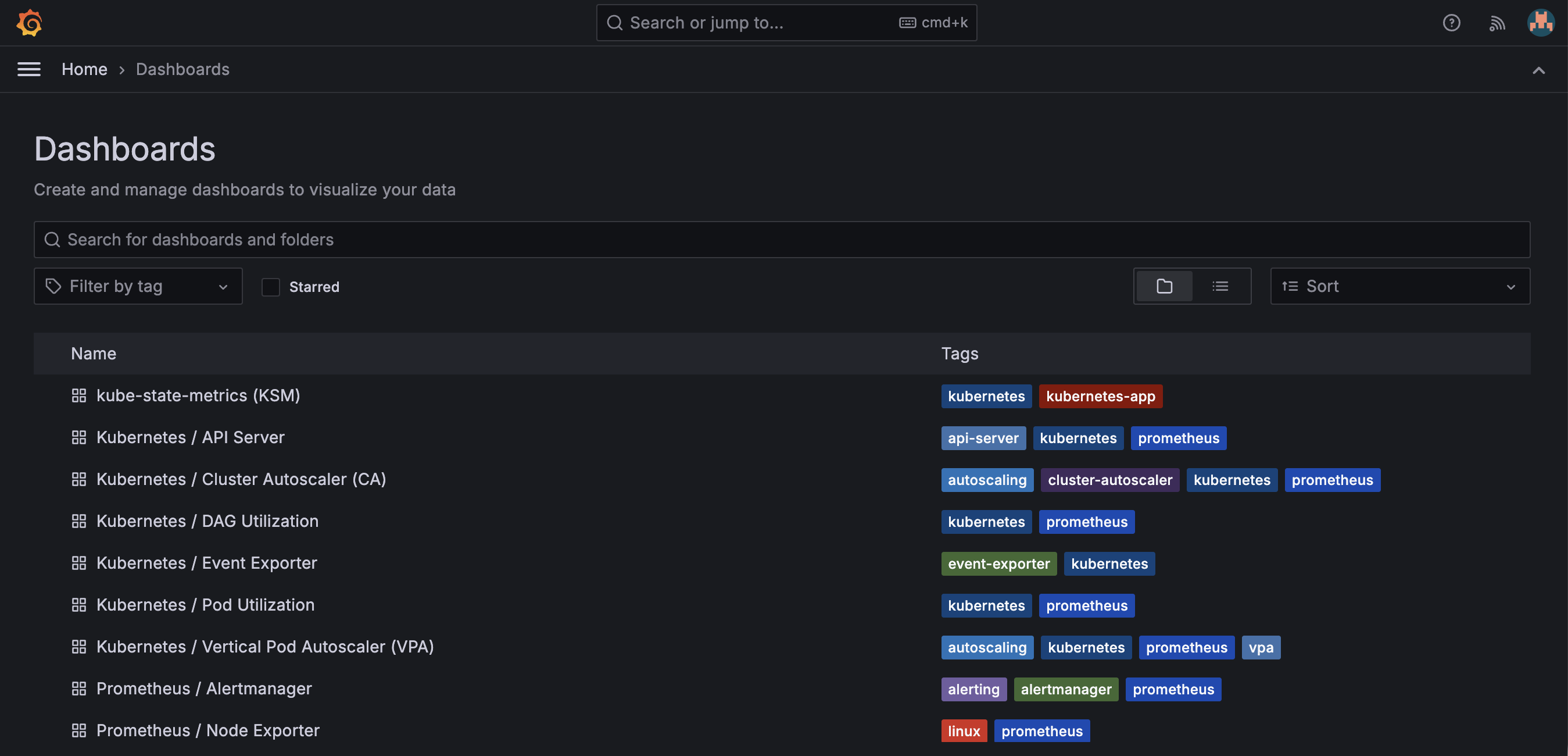Image resolution: width=1568 pixels, height=756 pixels.
Task: Open the navigation hamburger menu
Action: [x=28, y=69]
